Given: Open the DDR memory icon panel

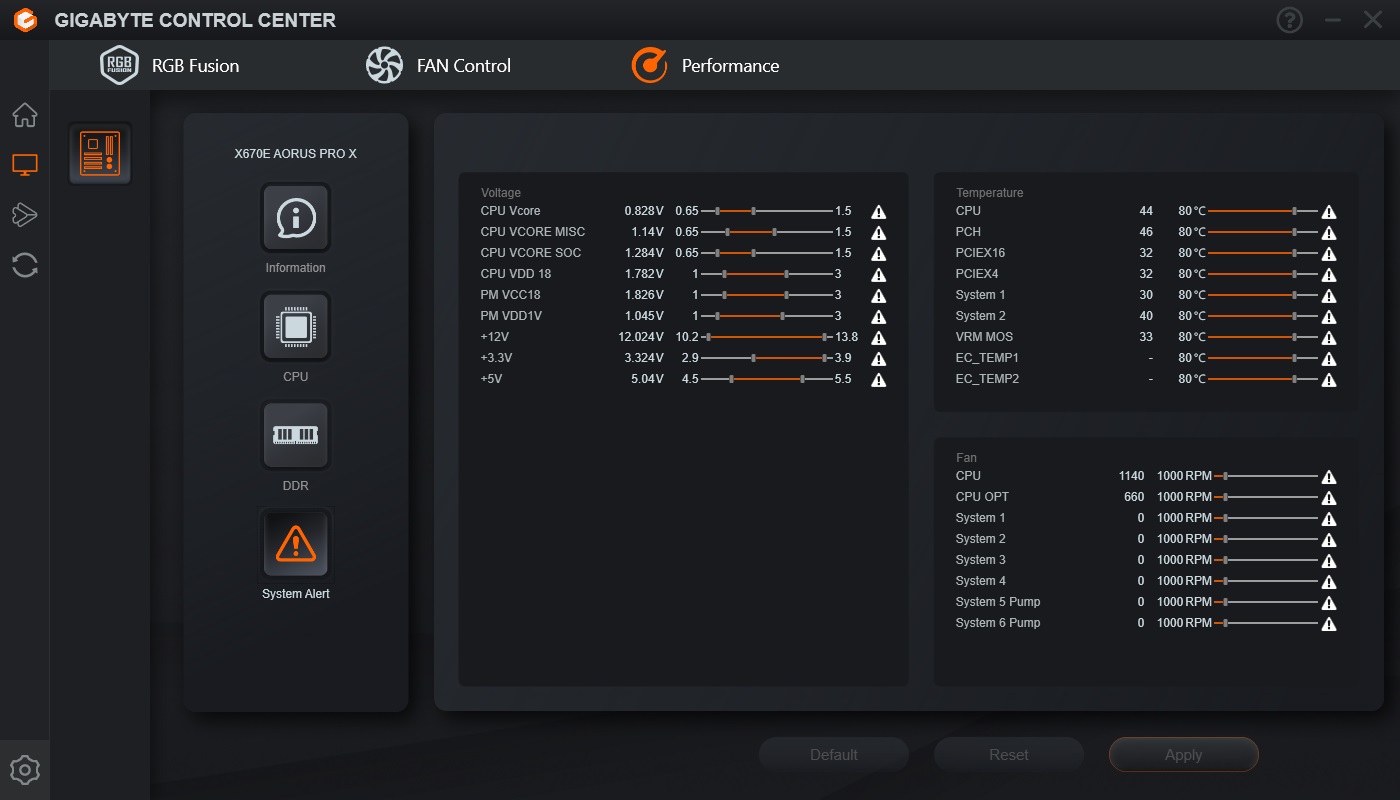Looking at the screenshot, I should [x=296, y=435].
